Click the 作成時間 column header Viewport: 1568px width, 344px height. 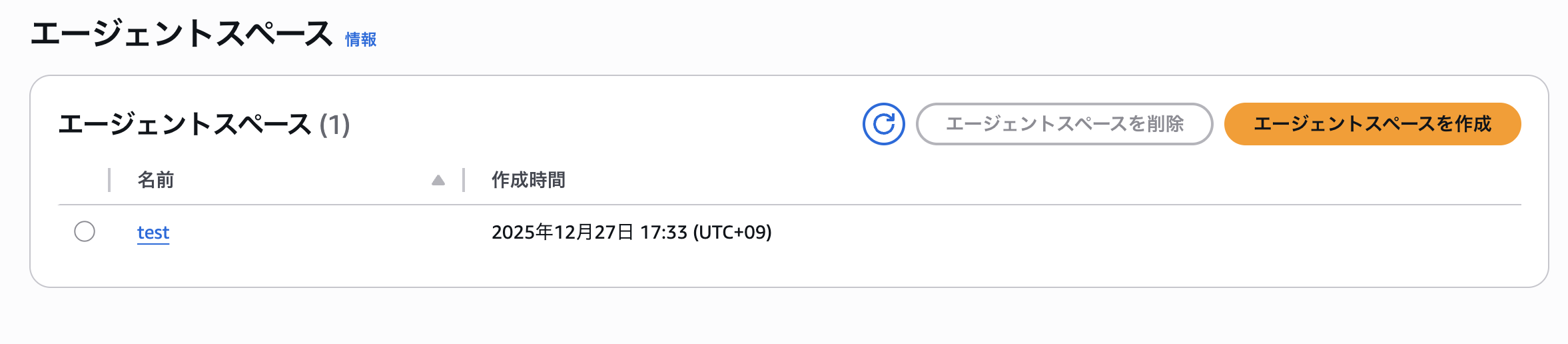point(528,180)
